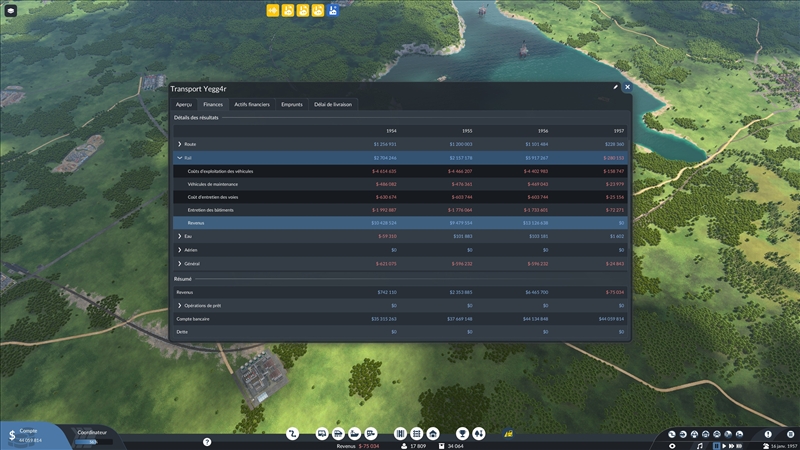This screenshot has width=800, height=450.
Task: Click the Dette row
Action: point(400,332)
